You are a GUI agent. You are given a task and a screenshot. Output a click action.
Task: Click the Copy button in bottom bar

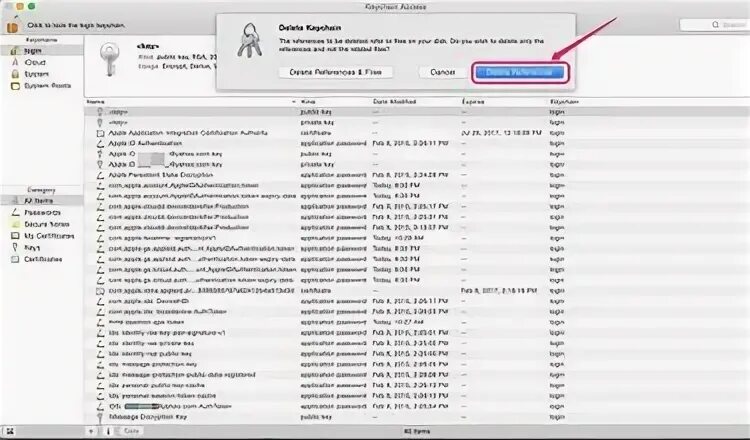131,431
